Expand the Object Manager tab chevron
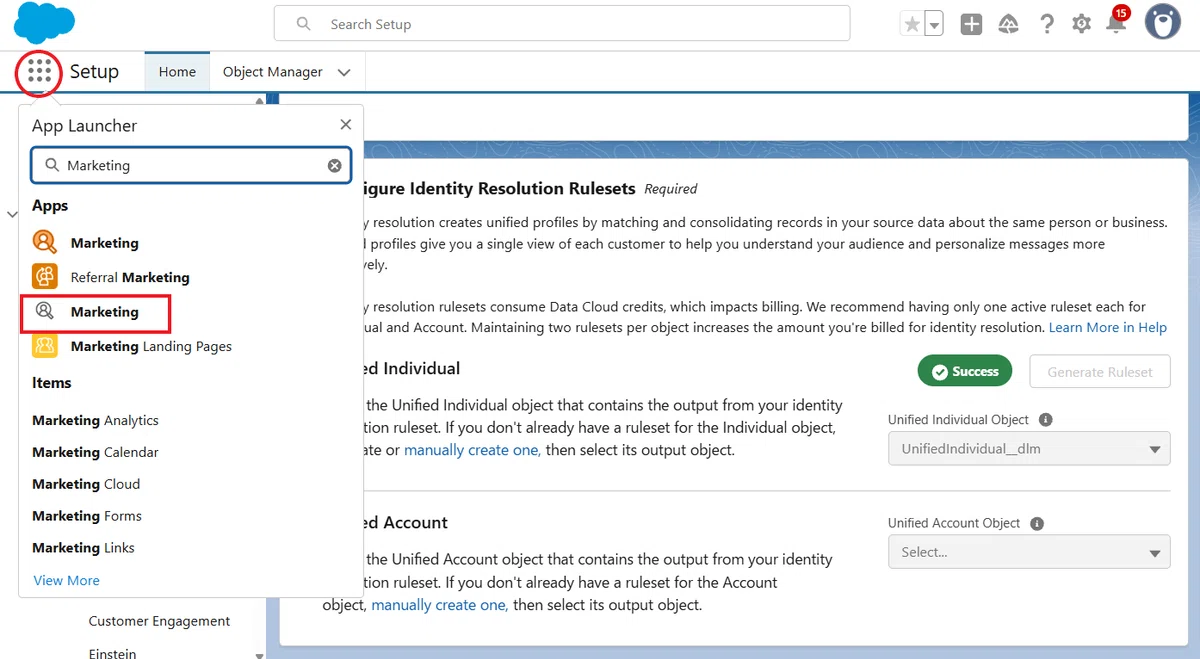 (344, 72)
